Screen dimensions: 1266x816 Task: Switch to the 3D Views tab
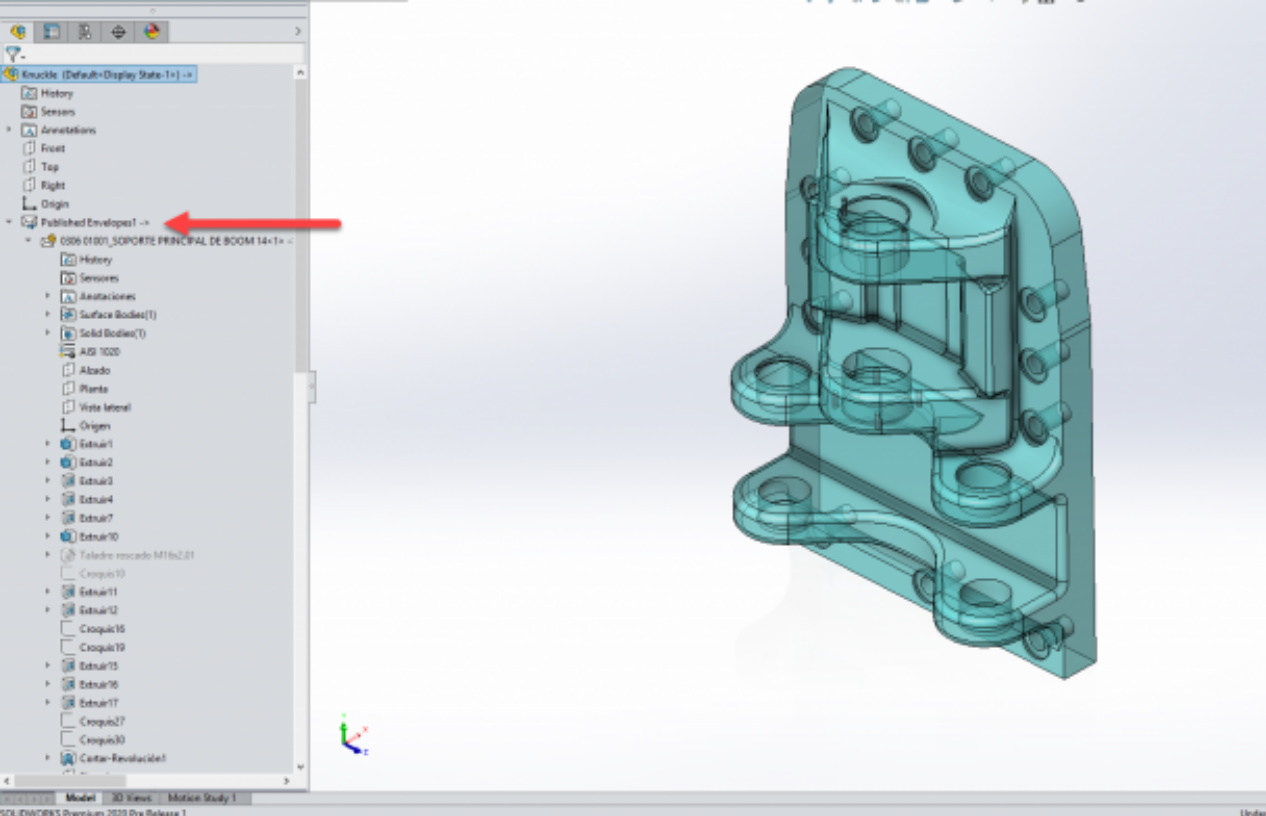coord(131,798)
